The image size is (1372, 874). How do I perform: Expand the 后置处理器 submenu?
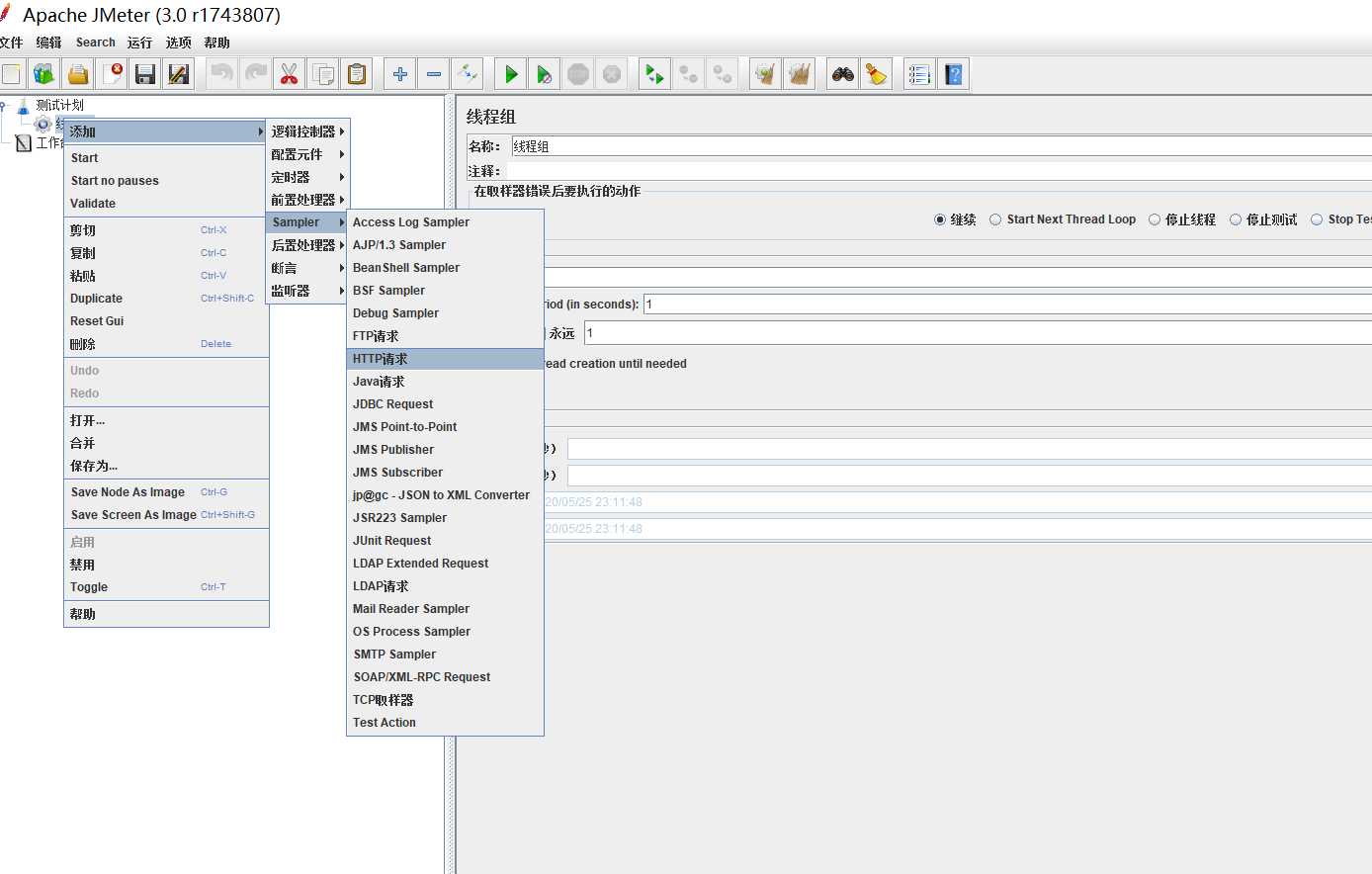click(307, 245)
